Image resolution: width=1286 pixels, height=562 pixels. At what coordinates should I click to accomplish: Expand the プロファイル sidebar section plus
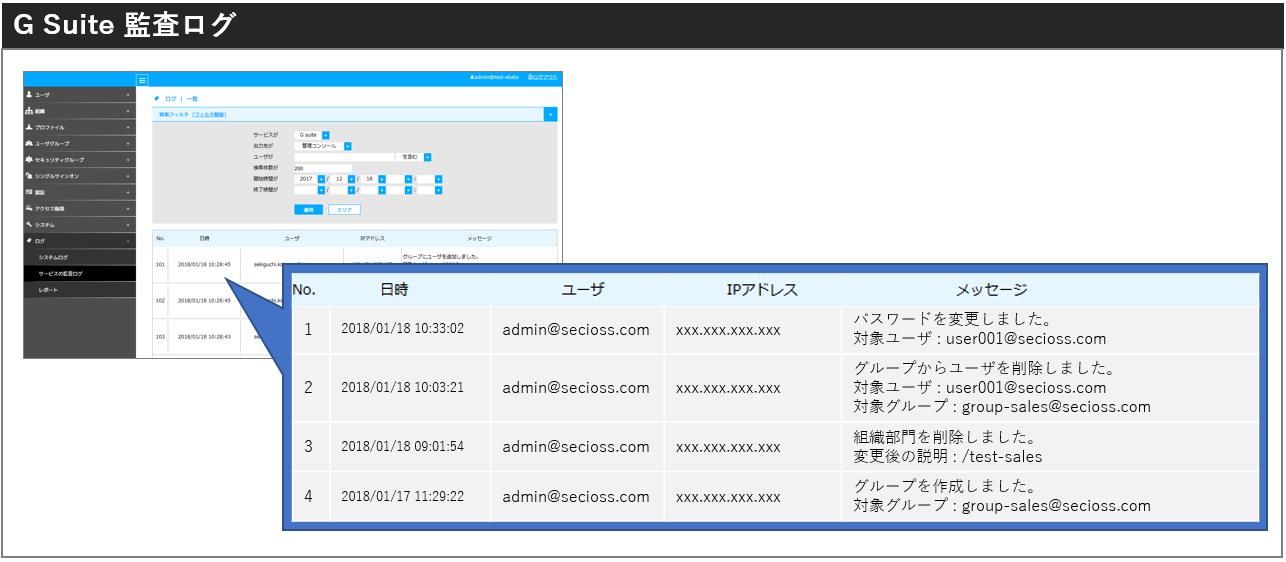(128, 127)
